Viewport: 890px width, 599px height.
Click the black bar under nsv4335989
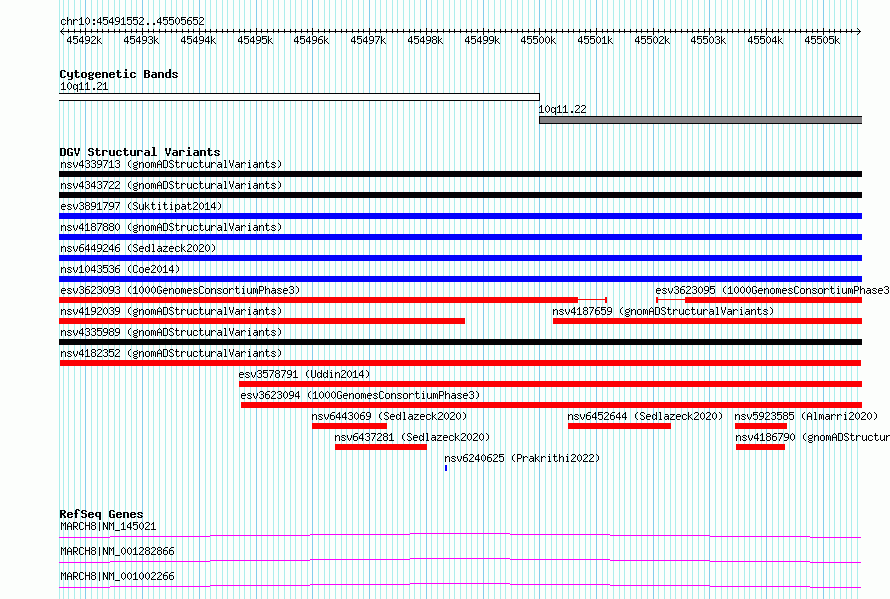tap(460, 342)
